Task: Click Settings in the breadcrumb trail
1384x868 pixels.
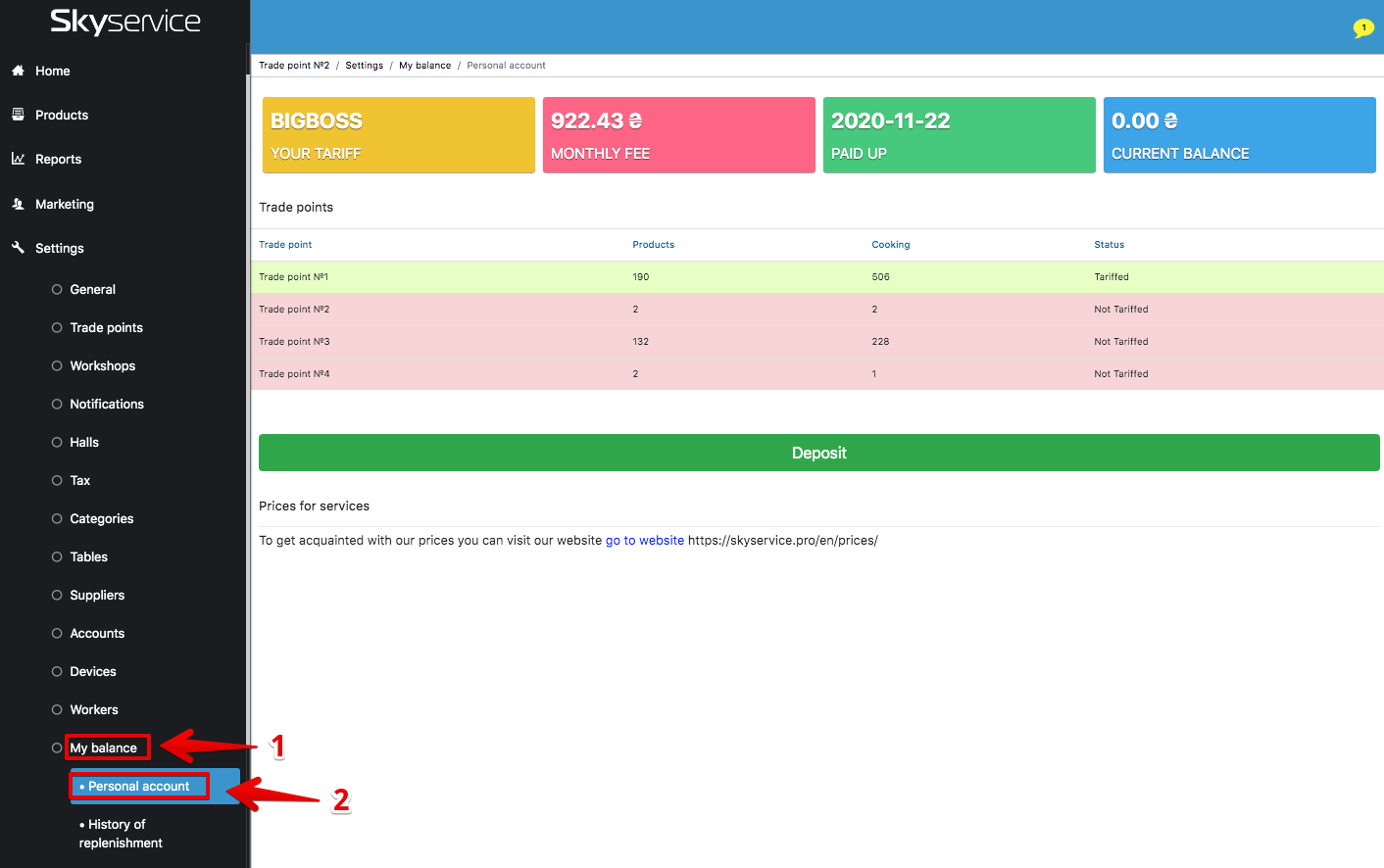Action: (x=364, y=66)
